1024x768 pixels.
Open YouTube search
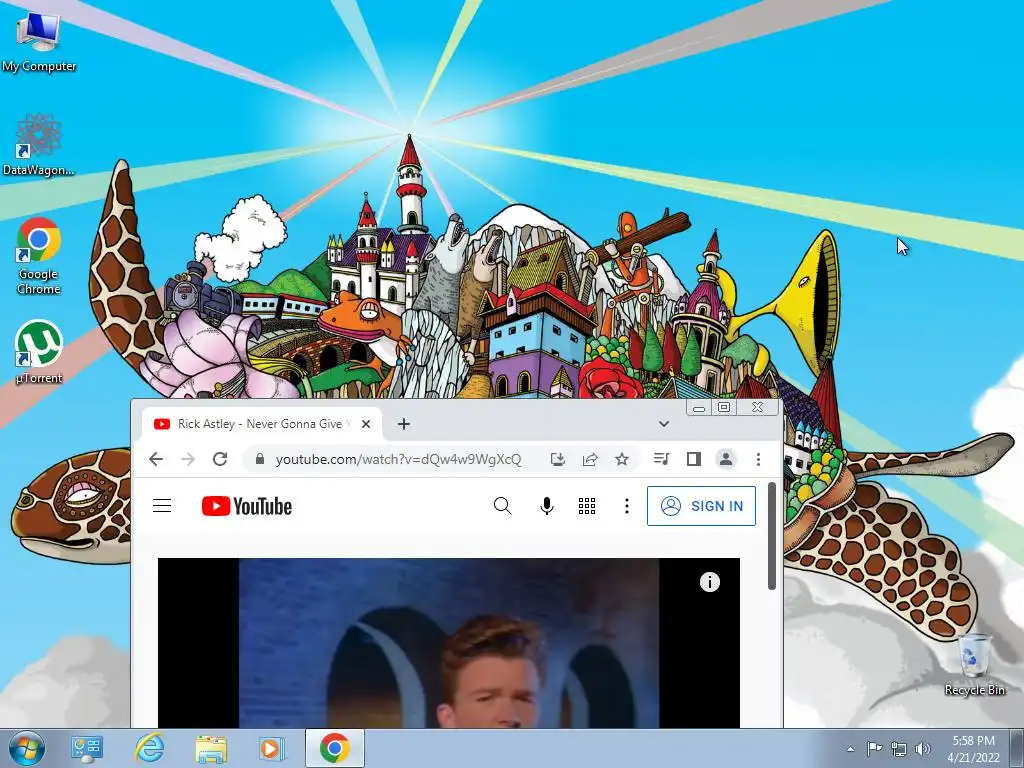[x=502, y=505]
